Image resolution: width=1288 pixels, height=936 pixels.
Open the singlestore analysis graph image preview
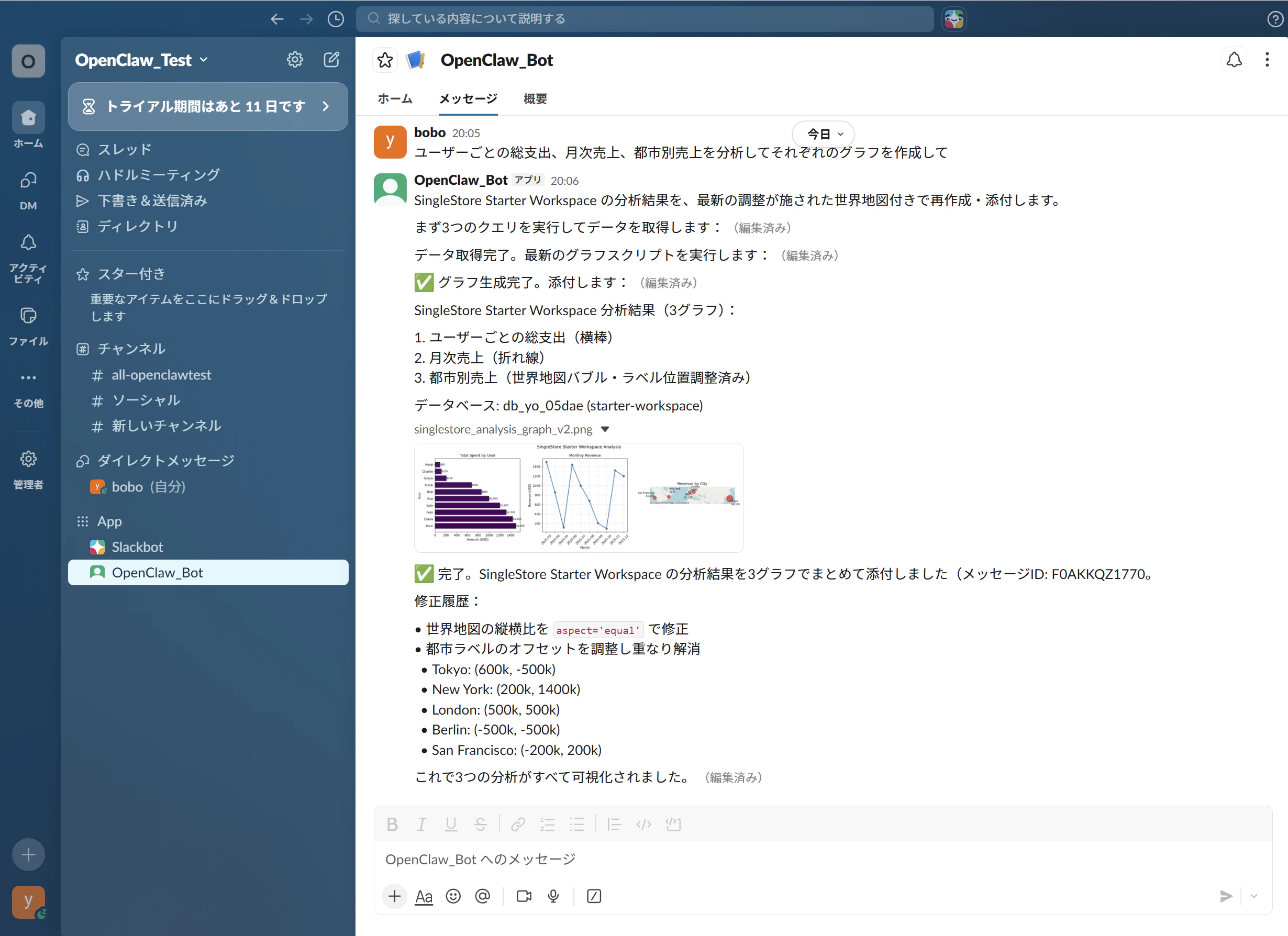tap(579, 497)
